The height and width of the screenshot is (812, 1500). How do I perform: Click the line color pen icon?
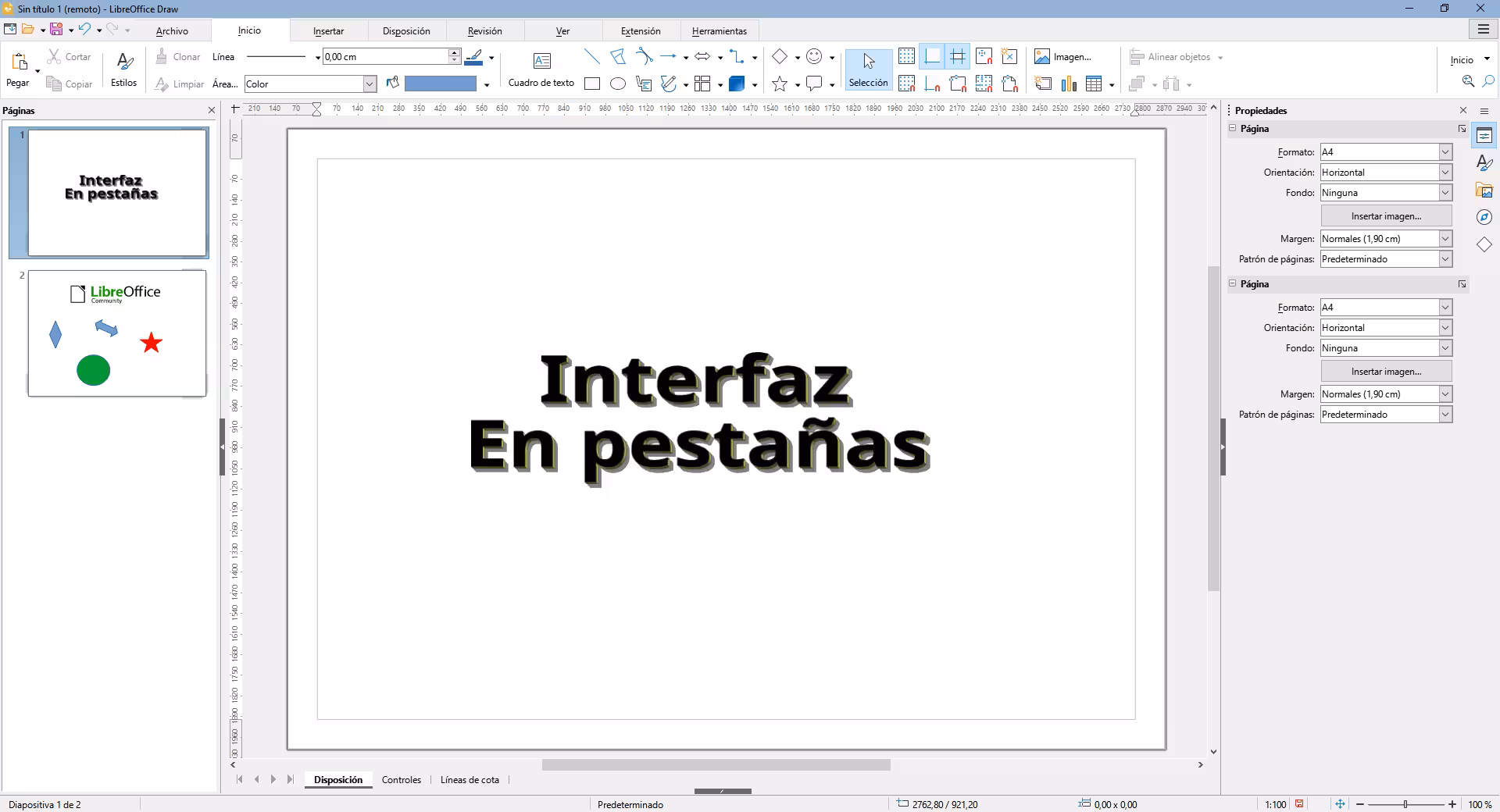tap(473, 57)
